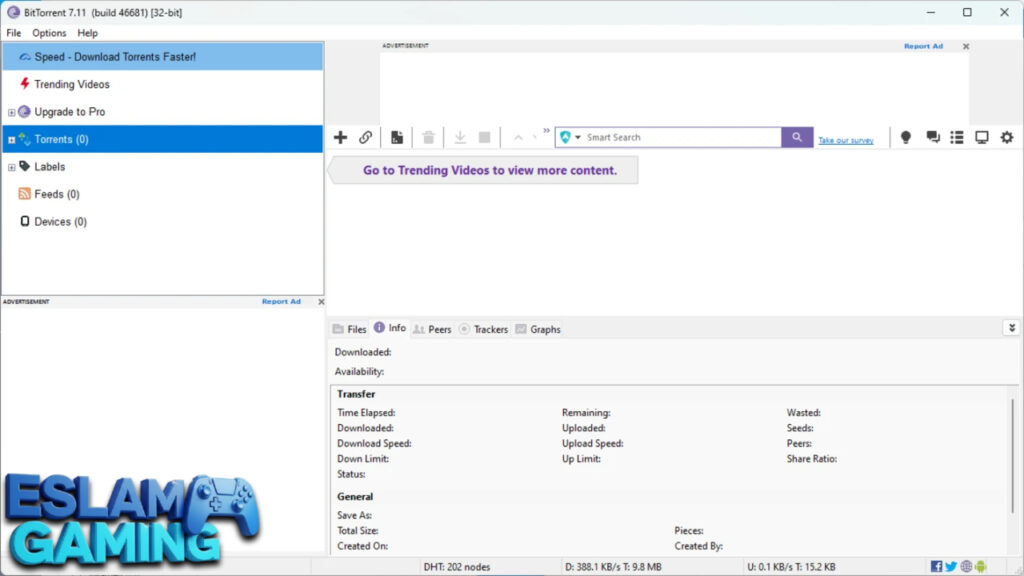Viewport: 1024px width, 576px height.
Task: Toggle the detailed list view icon
Action: (x=957, y=137)
